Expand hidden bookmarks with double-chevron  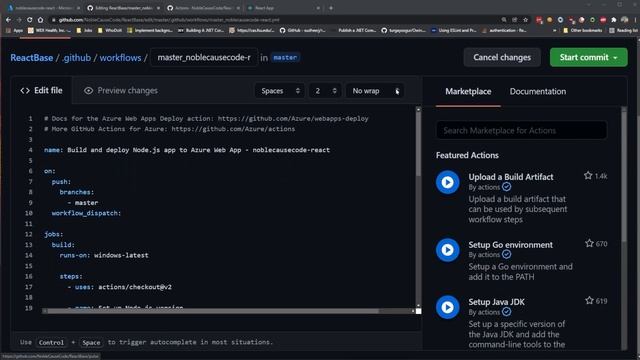(x=554, y=30)
